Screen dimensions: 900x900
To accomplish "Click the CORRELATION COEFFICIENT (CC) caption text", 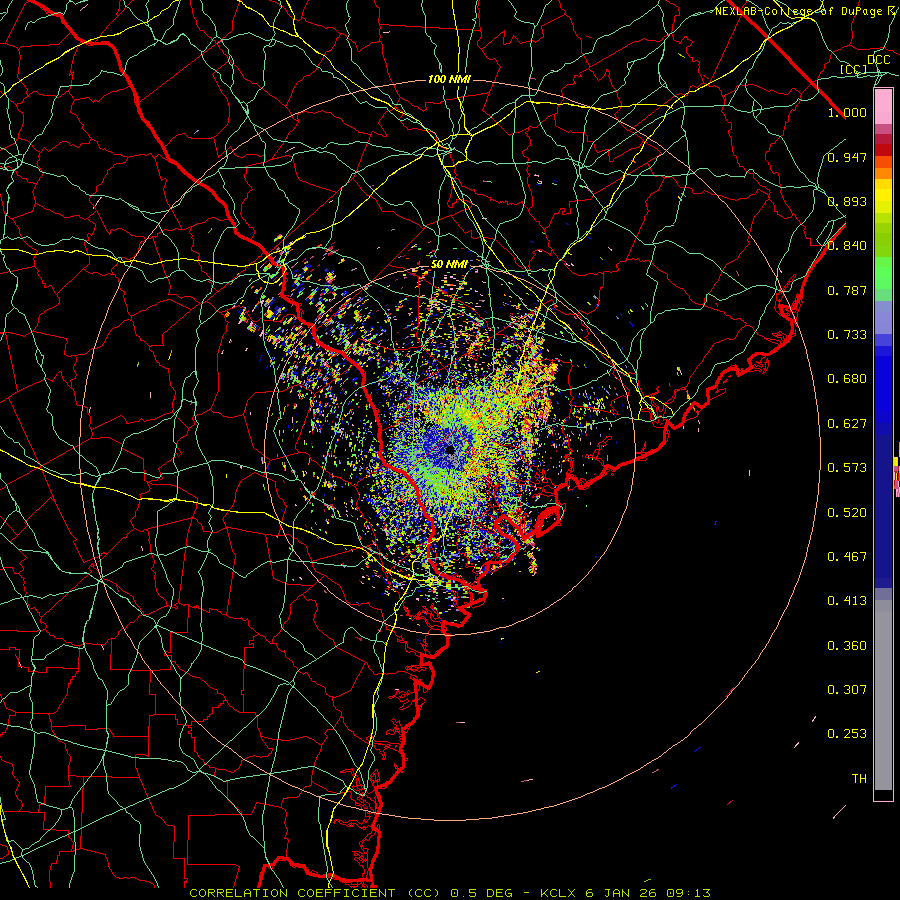I will (315, 893).
